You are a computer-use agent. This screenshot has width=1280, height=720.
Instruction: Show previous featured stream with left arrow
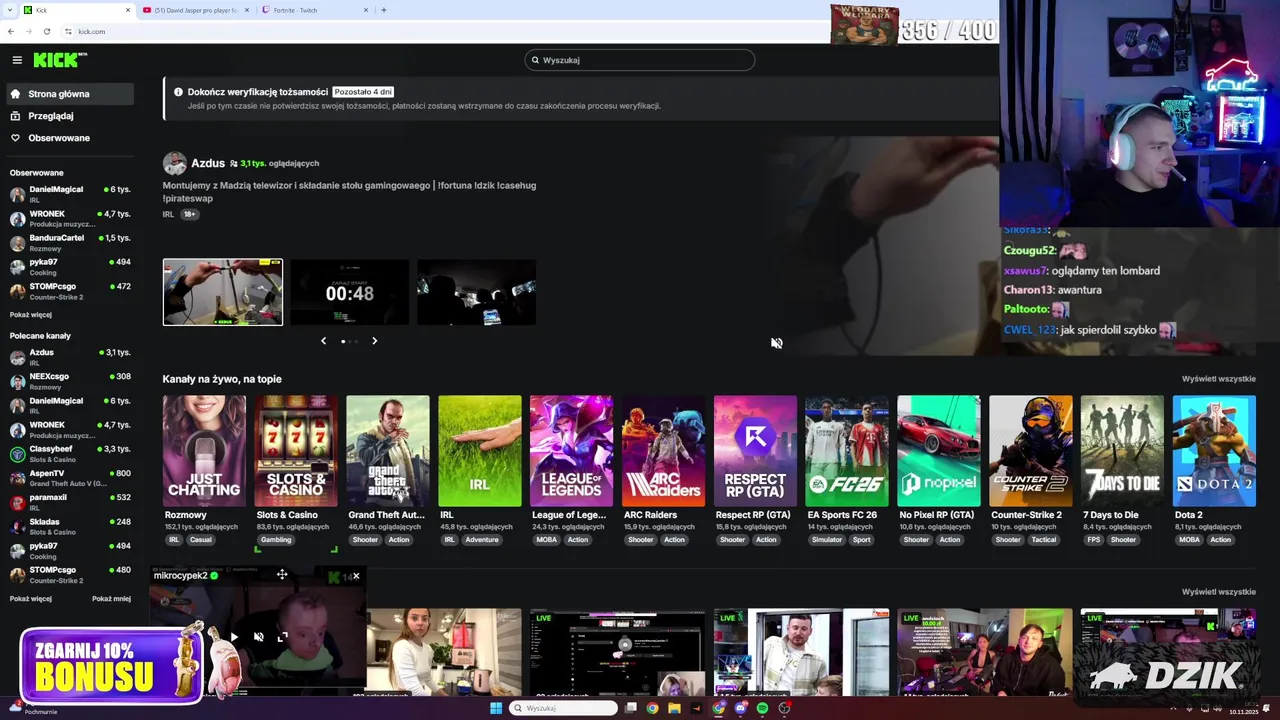(323, 341)
